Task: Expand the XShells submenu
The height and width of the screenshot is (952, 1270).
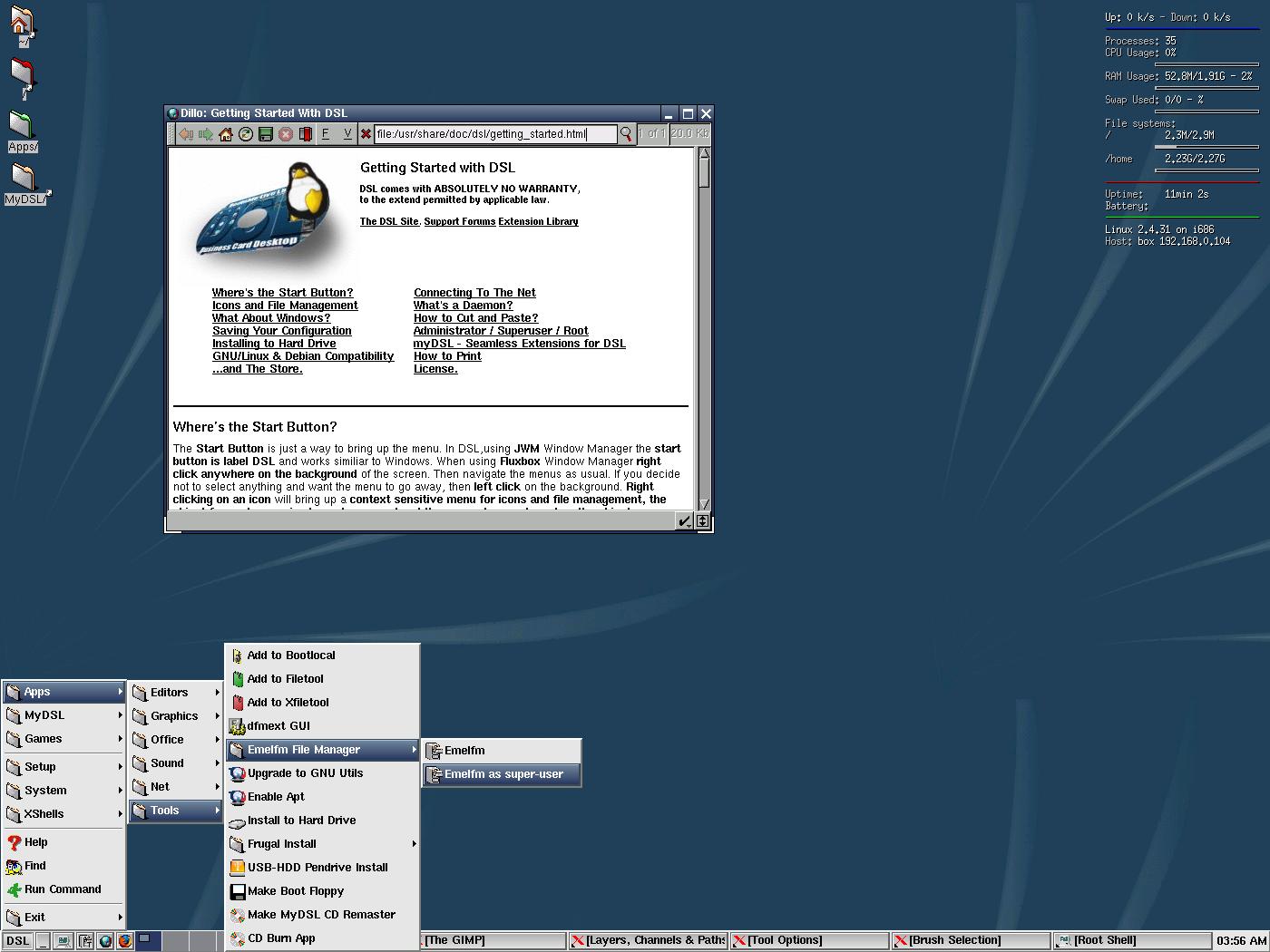Action: [63, 814]
